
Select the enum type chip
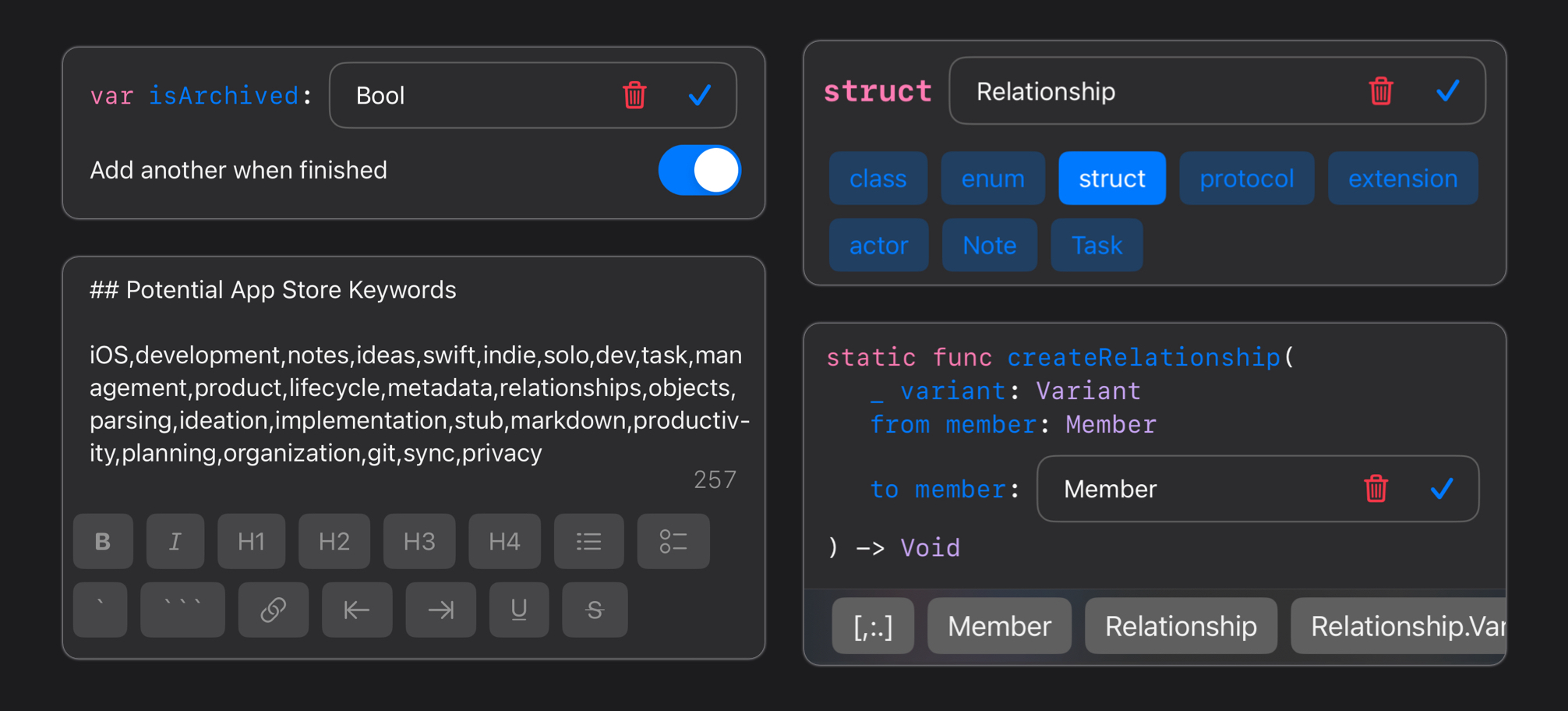pyautogui.click(x=992, y=178)
